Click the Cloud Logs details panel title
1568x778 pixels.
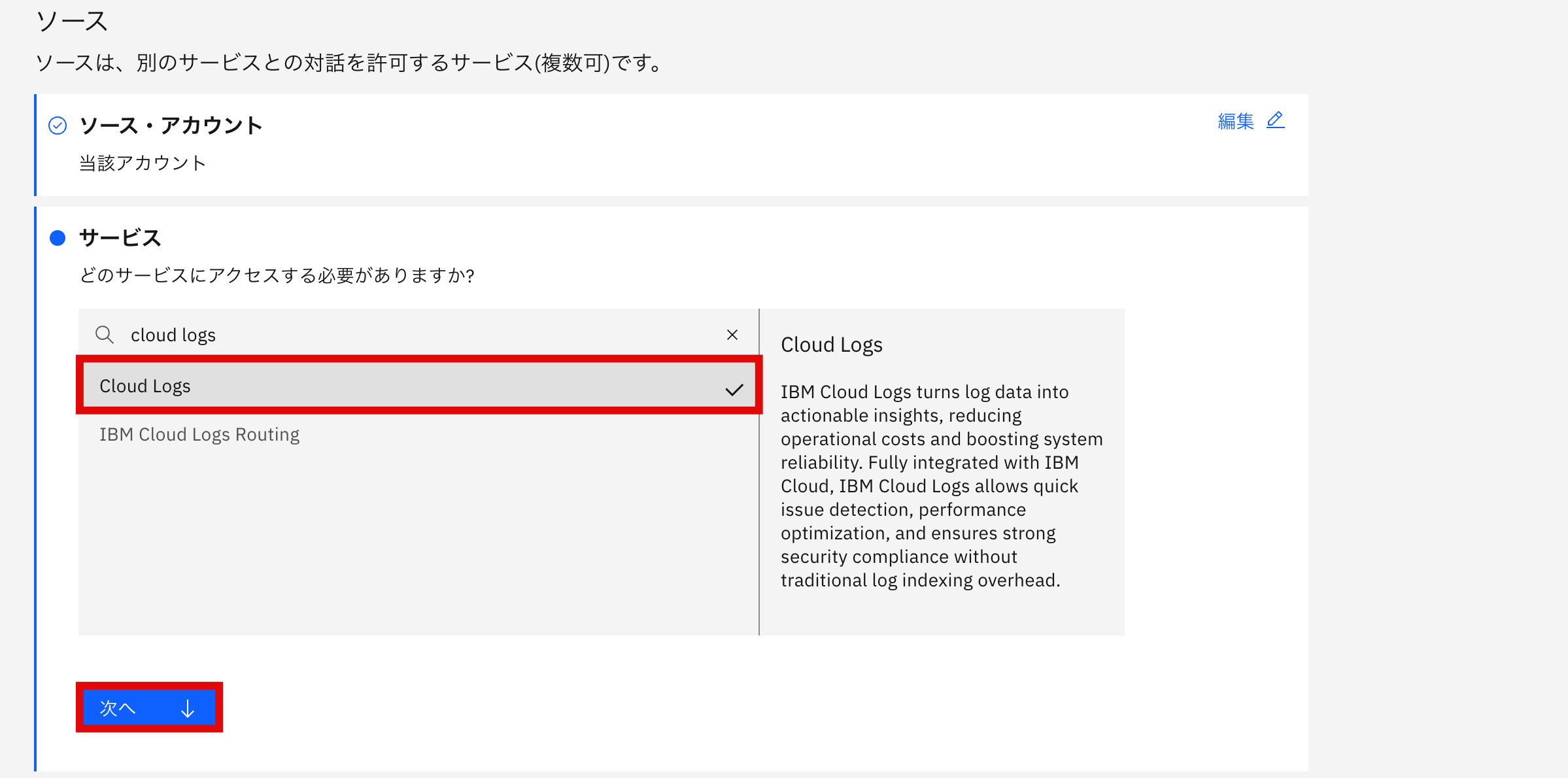click(x=831, y=345)
